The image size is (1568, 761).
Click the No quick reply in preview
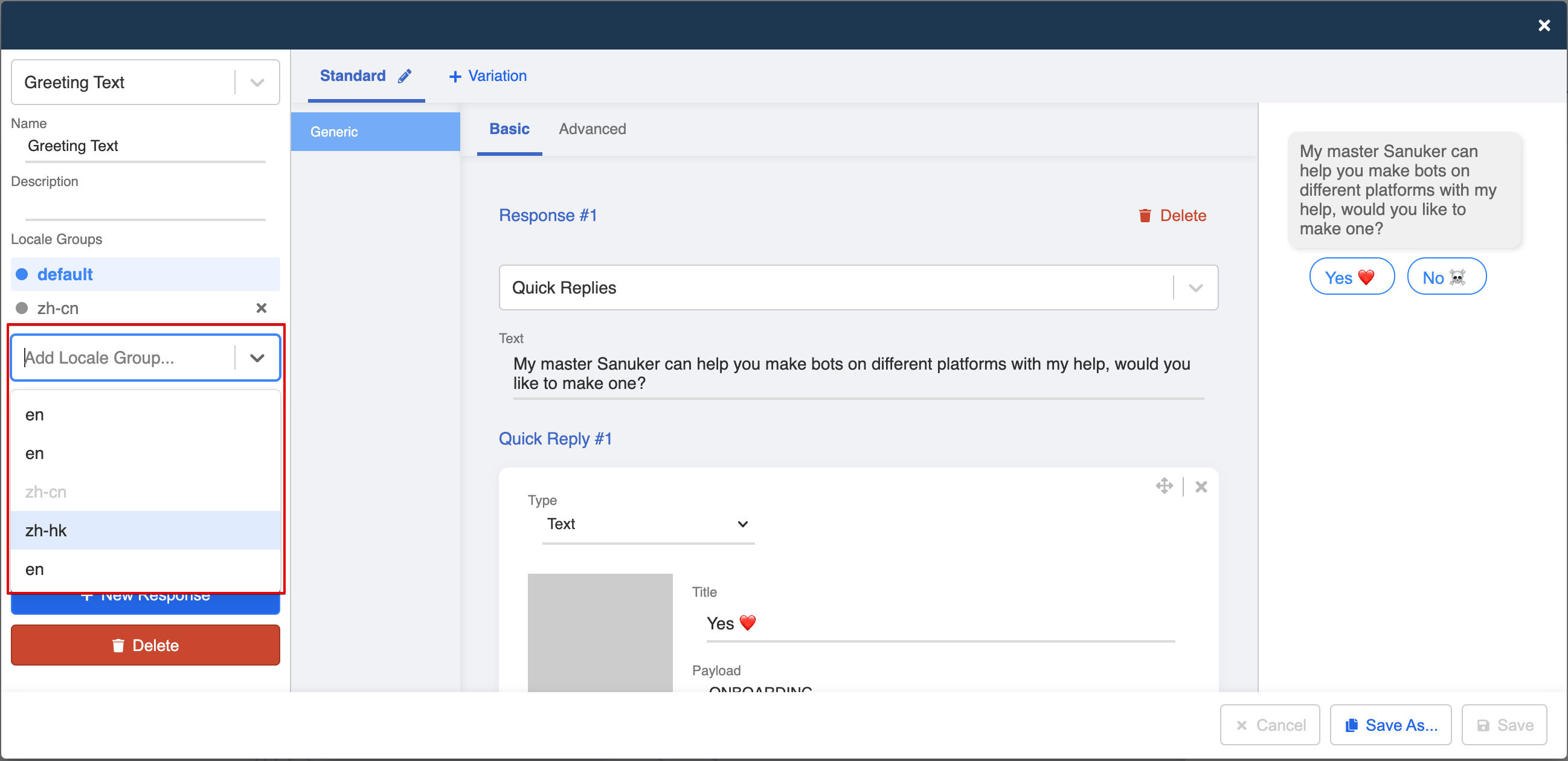tap(1446, 277)
